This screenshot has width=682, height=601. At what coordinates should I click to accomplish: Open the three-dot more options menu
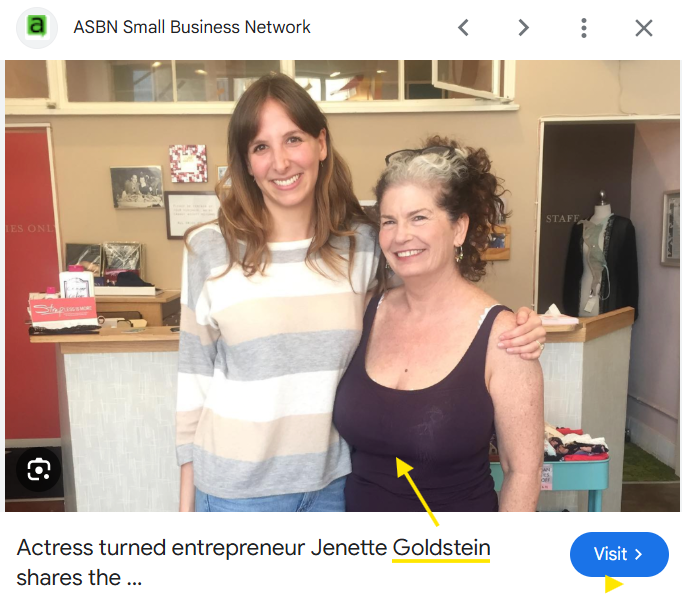[x=584, y=28]
